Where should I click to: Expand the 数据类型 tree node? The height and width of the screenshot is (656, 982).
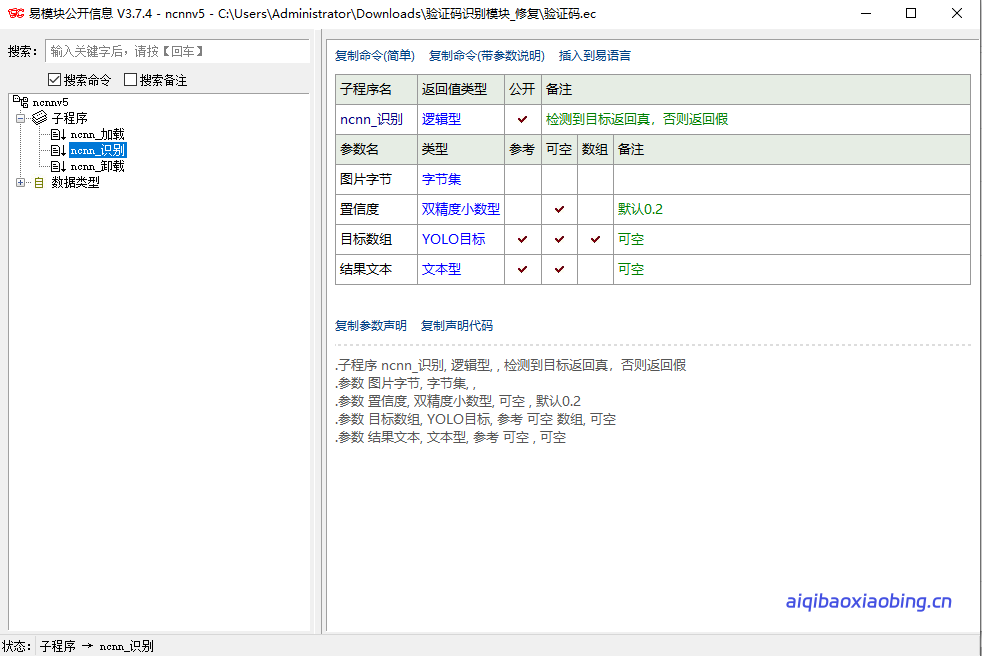click(21, 182)
